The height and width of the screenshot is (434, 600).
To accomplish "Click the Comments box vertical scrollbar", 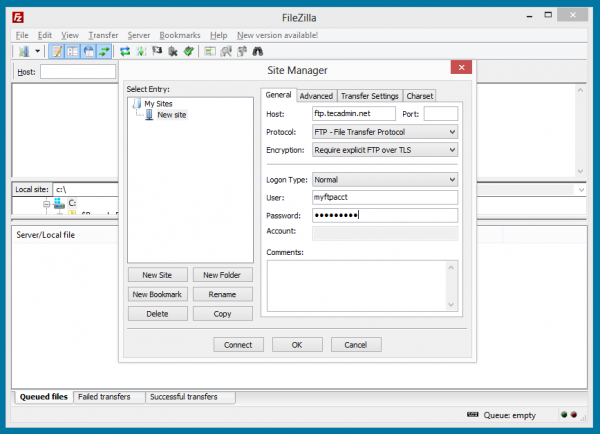I will point(452,286).
